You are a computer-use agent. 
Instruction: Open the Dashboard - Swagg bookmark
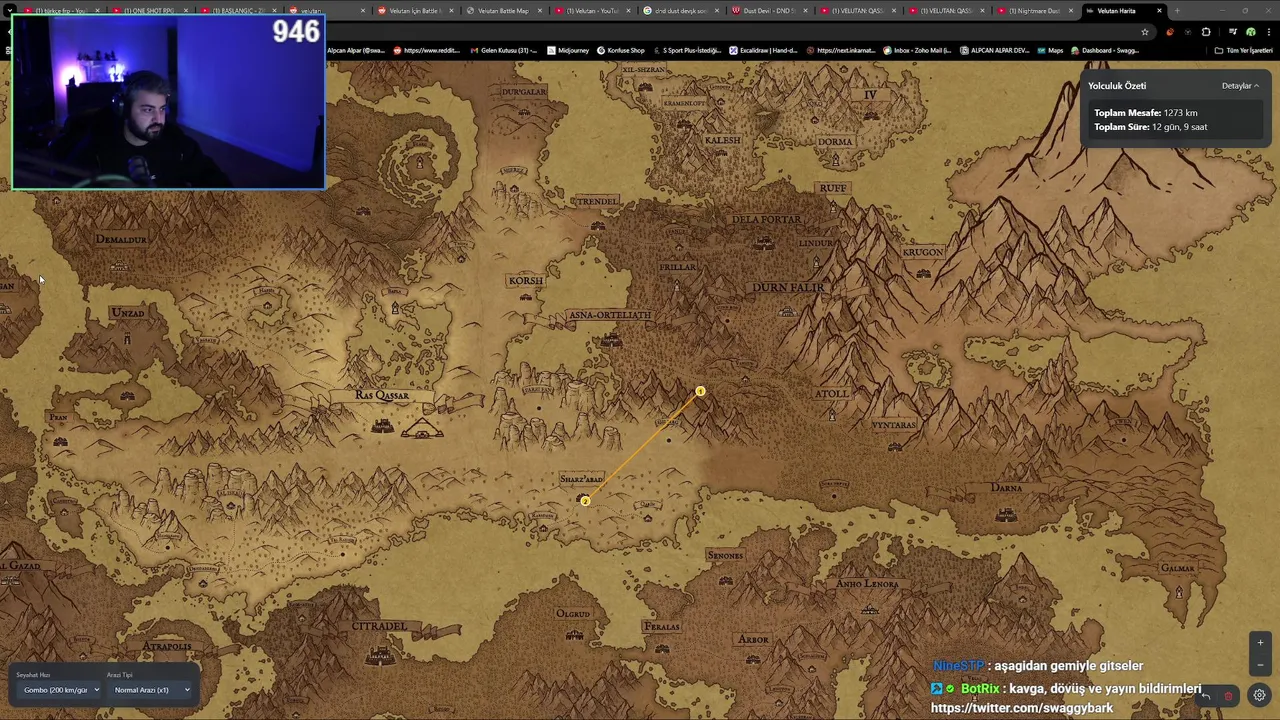1104,50
